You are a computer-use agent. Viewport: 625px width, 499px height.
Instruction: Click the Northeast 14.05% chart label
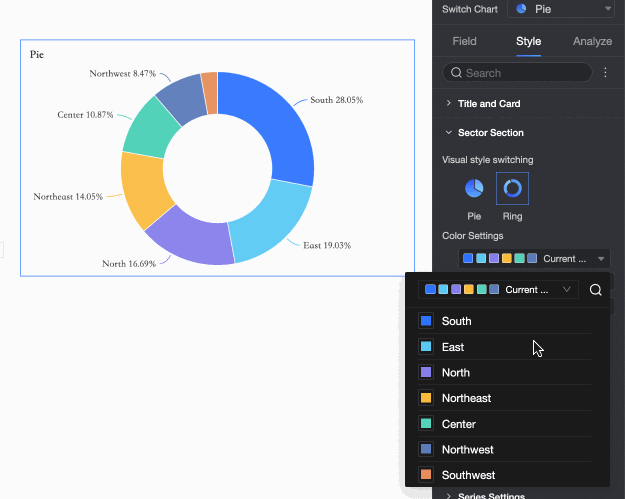[68, 196]
